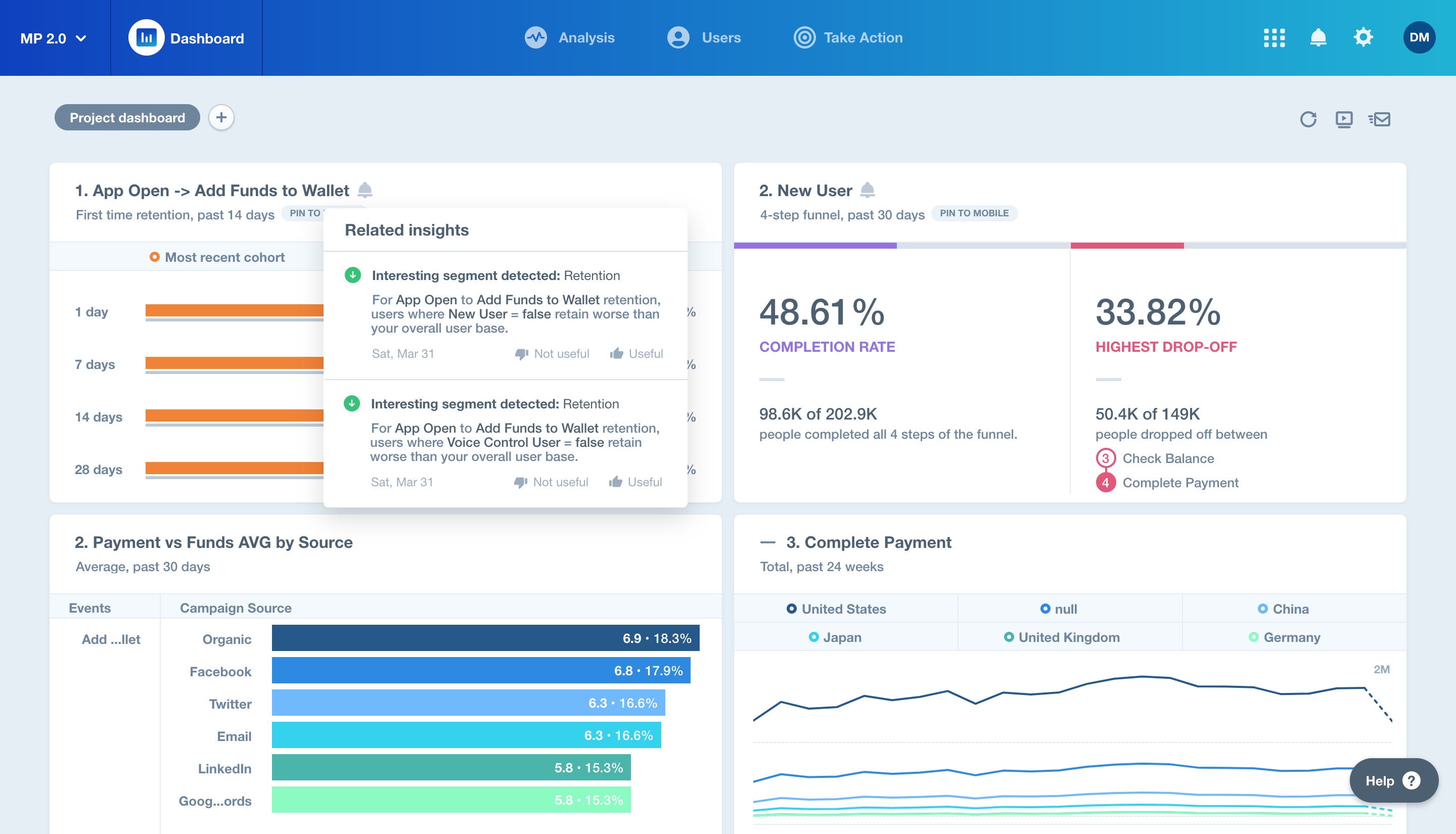Viewport: 1456px width, 834px height.
Task: Expand the MP 2.0 project dropdown
Action: pyautogui.click(x=54, y=38)
